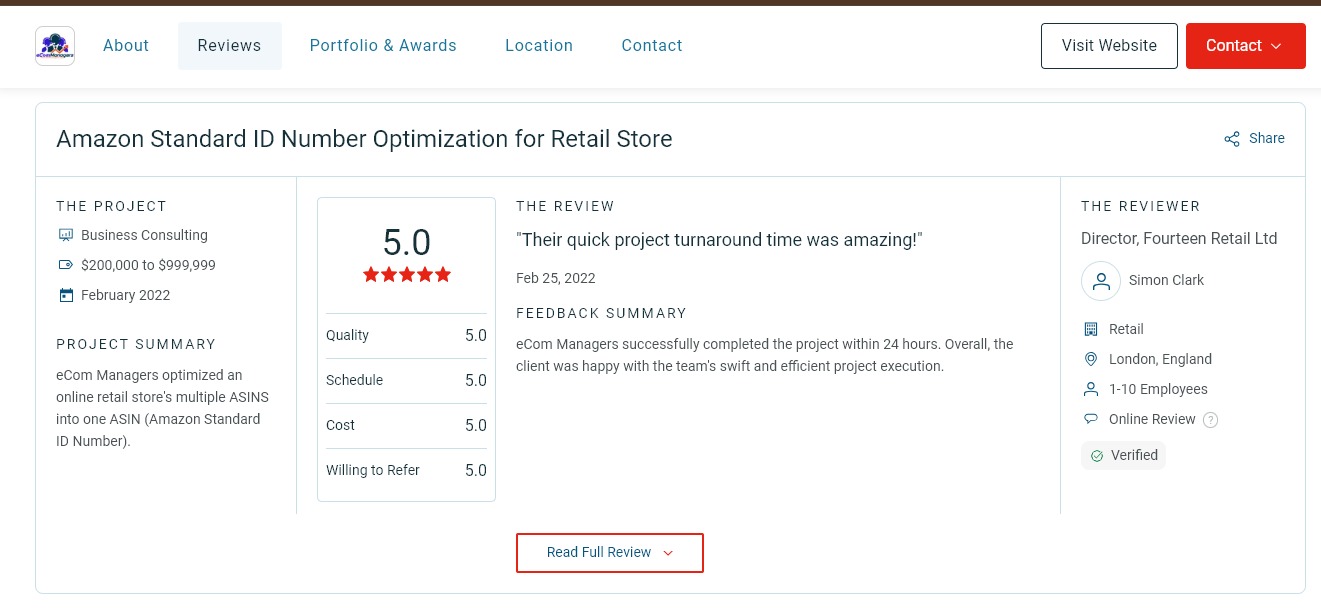
Task: Click the Retail industry building icon
Action: pos(1091,329)
